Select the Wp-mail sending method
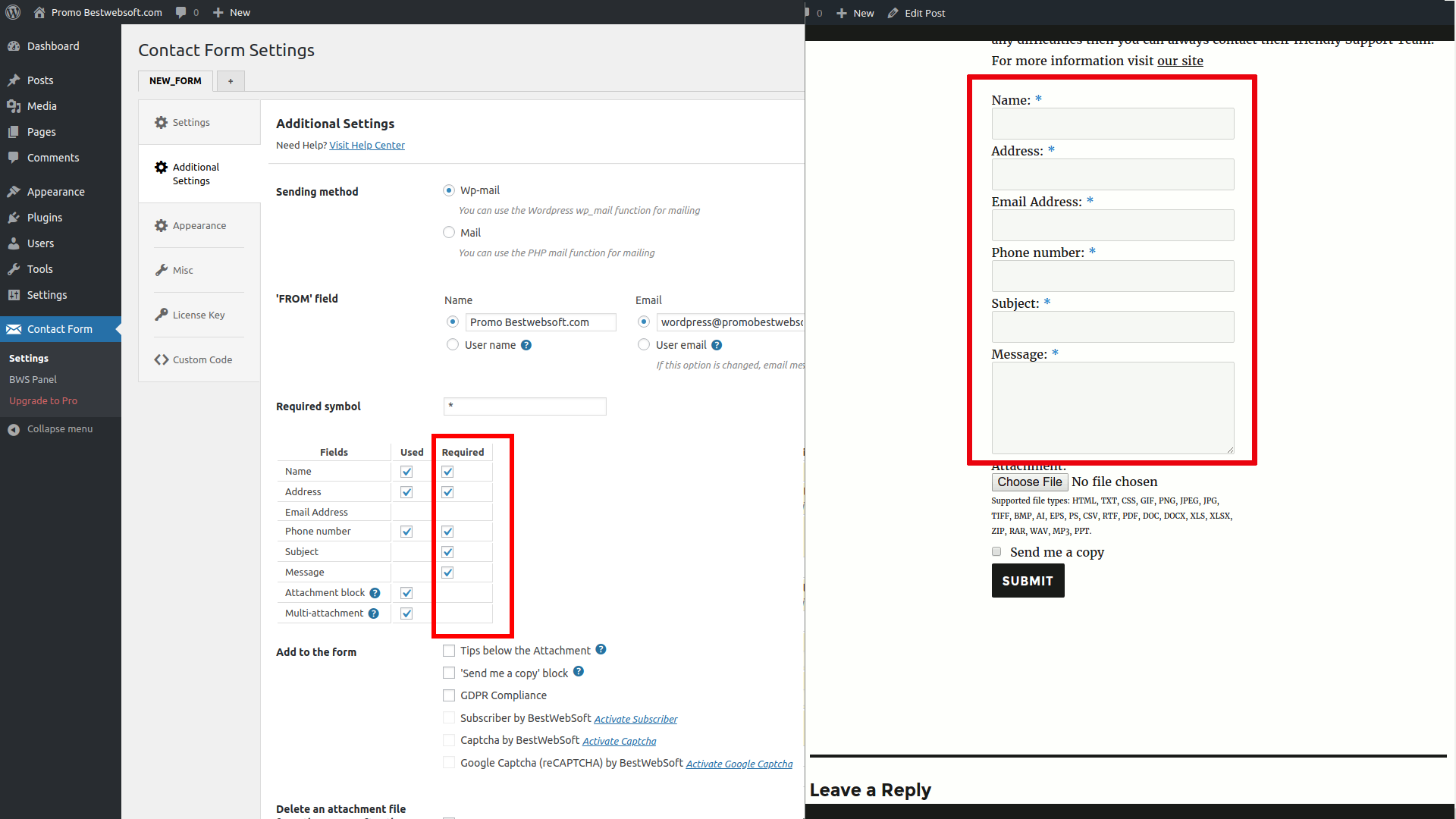 (449, 190)
